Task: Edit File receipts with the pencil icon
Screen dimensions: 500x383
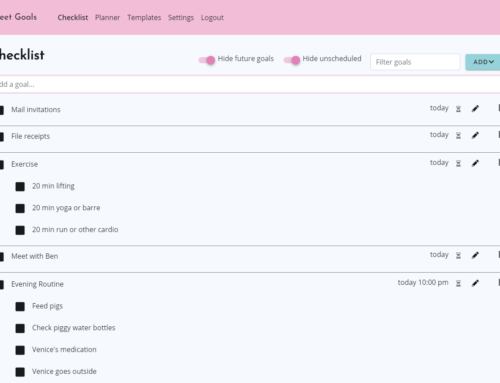Action: click(x=475, y=135)
